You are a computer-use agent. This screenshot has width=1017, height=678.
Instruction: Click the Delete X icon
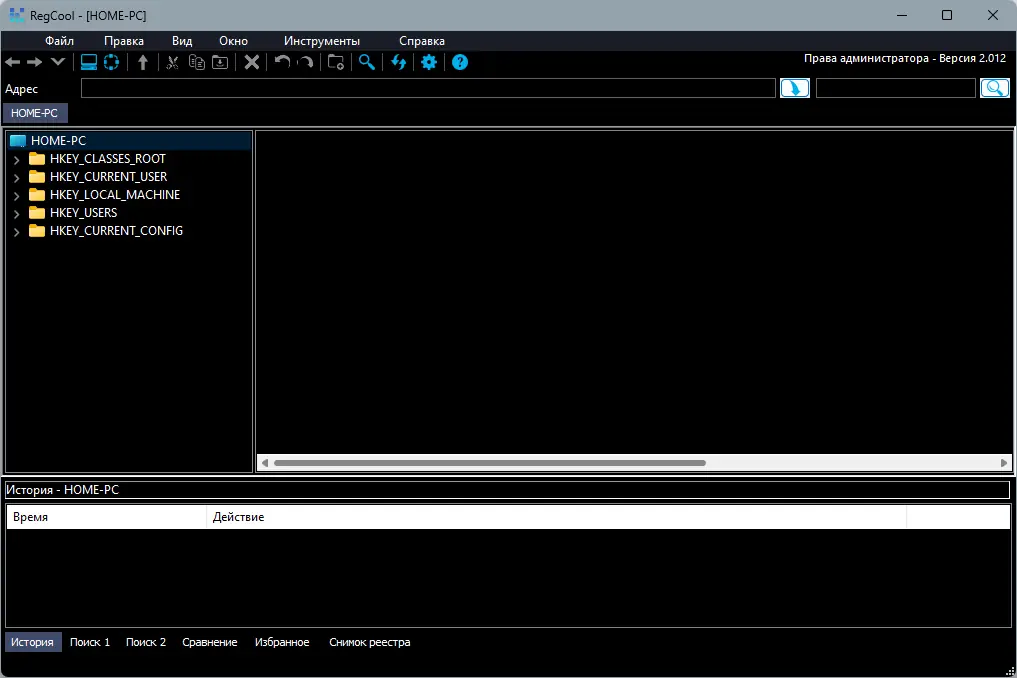(252, 62)
